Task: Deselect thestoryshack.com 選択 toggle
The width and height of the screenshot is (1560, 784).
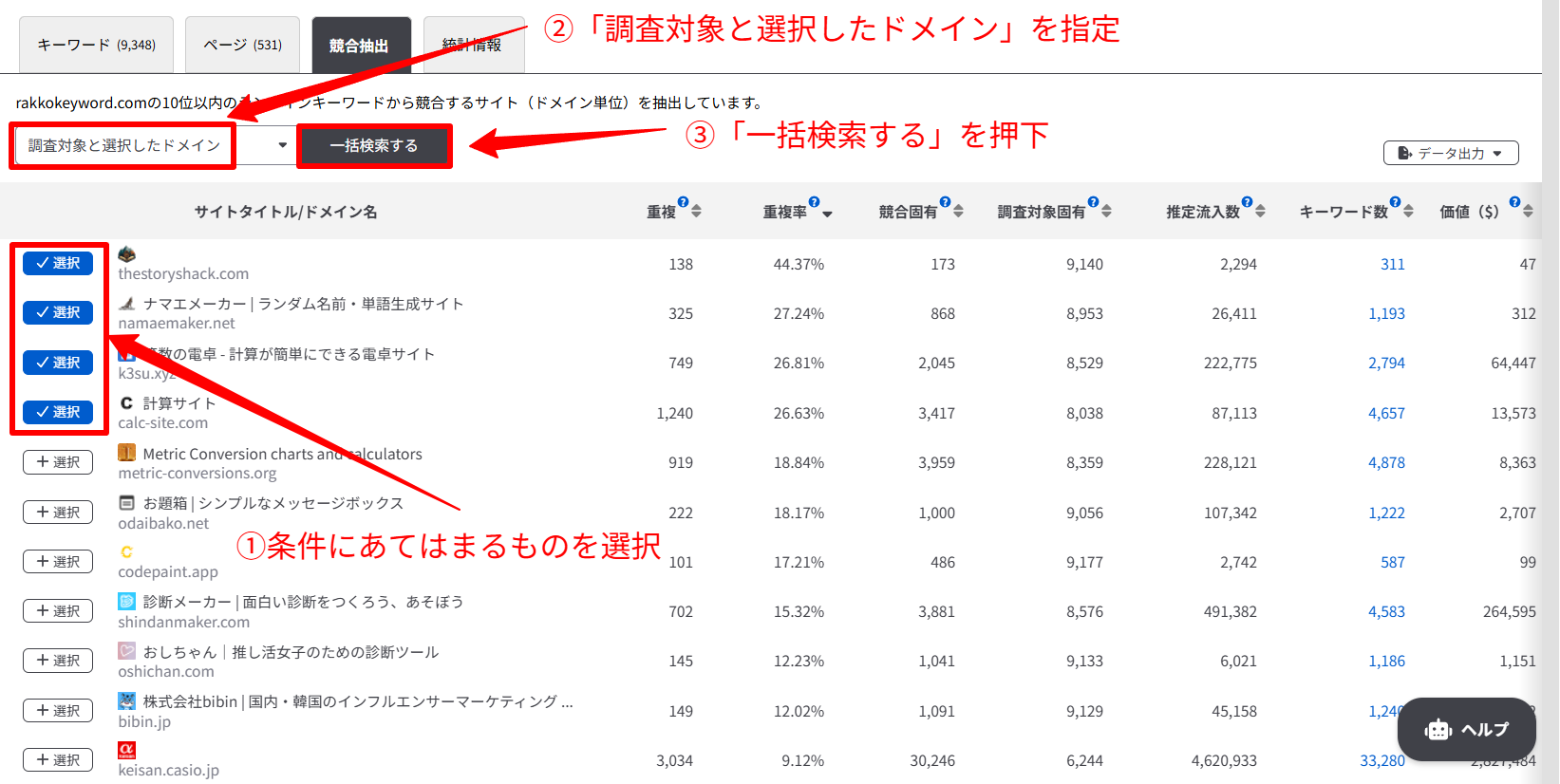Action: click(58, 263)
